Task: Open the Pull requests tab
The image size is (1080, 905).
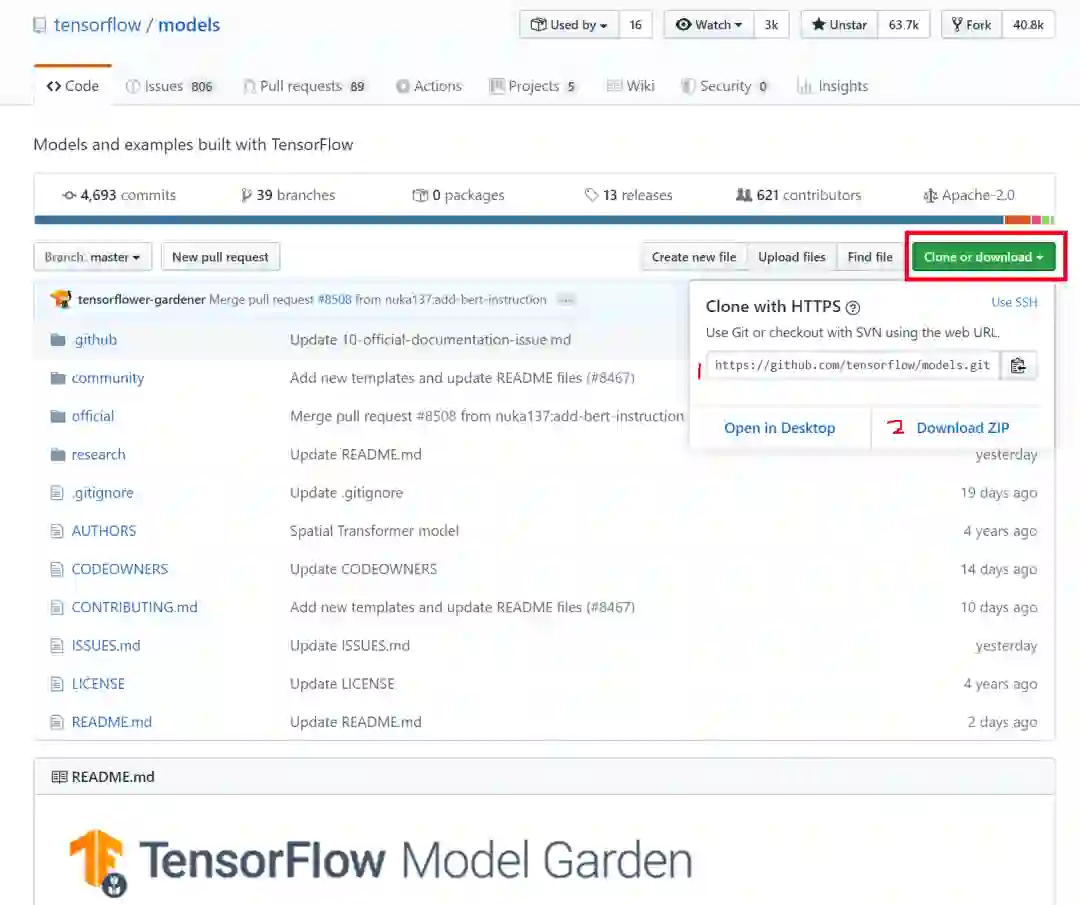Action: click(304, 86)
